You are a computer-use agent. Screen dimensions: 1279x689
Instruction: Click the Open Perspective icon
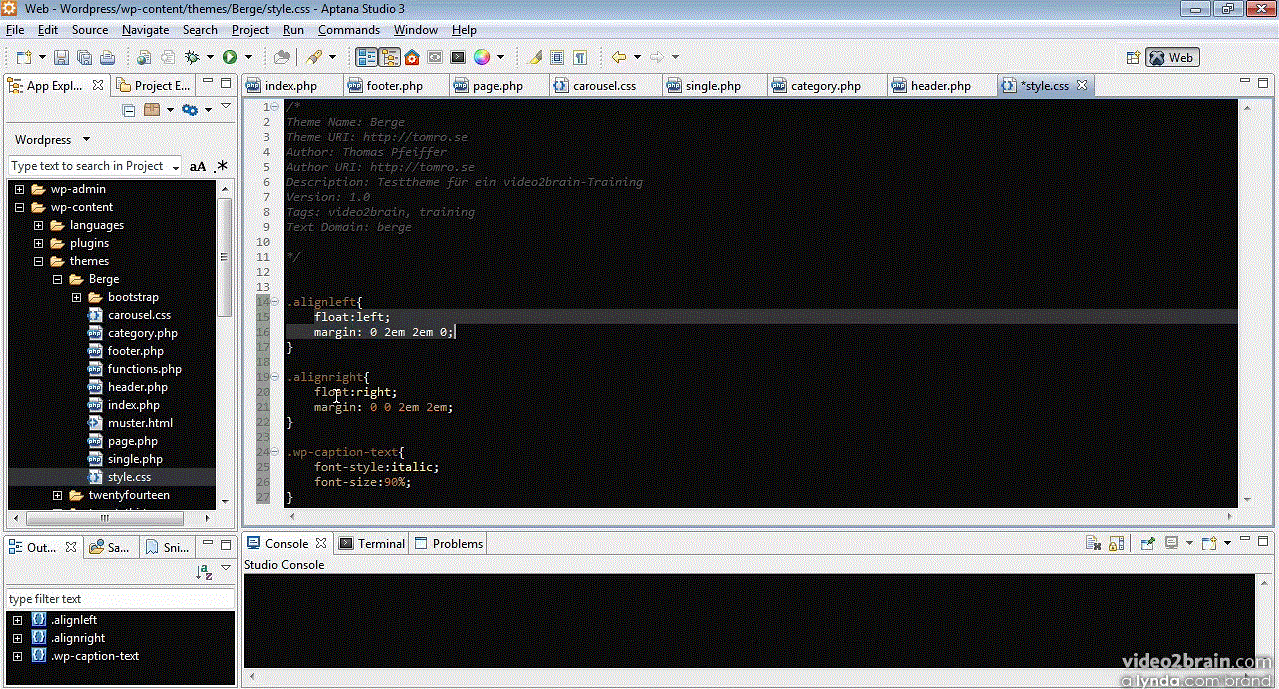pos(1133,57)
